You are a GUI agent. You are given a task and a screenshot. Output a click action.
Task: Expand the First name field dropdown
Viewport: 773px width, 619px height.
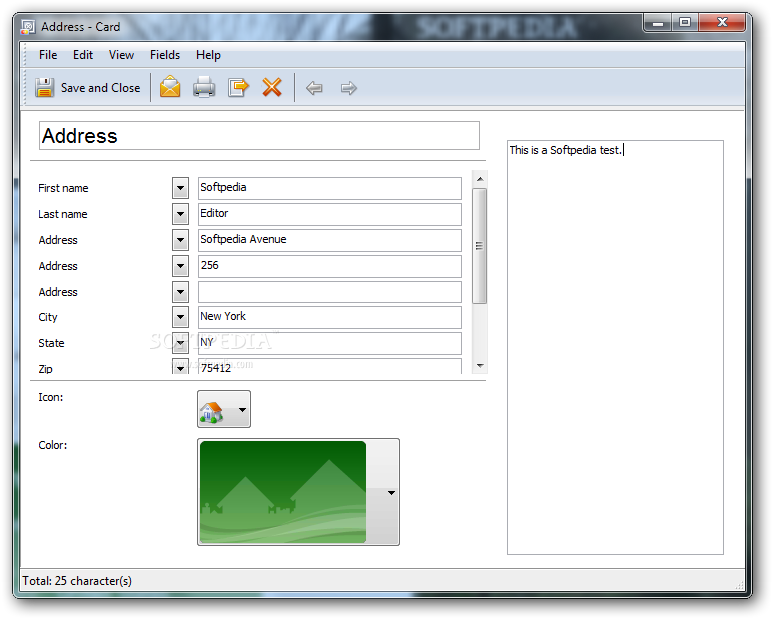click(180, 188)
